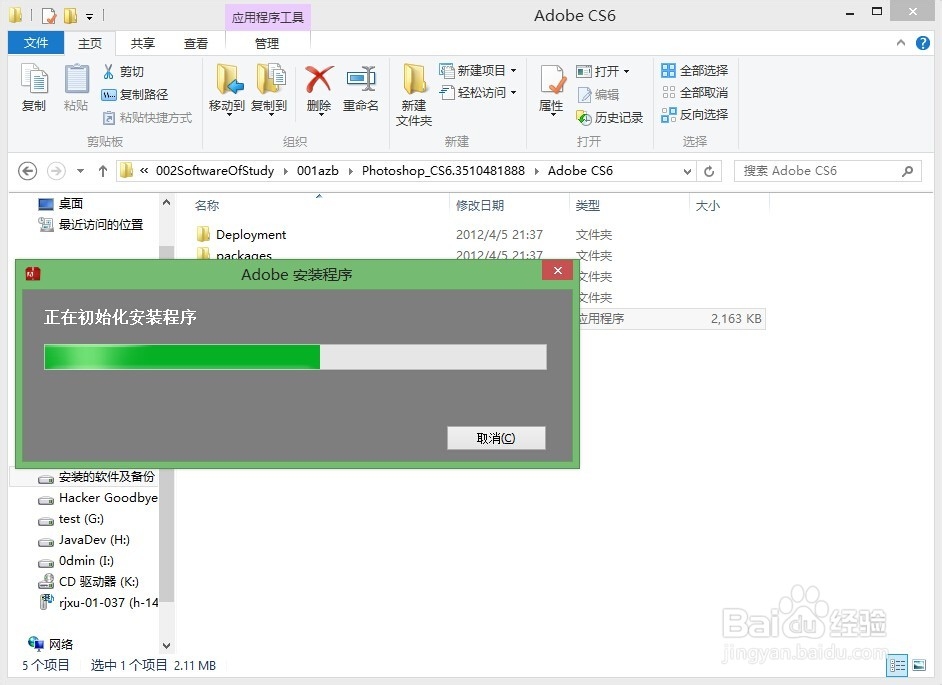942x685 pixels.
Task: Click Copy path (复制路径)
Action: [x=135, y=94]
